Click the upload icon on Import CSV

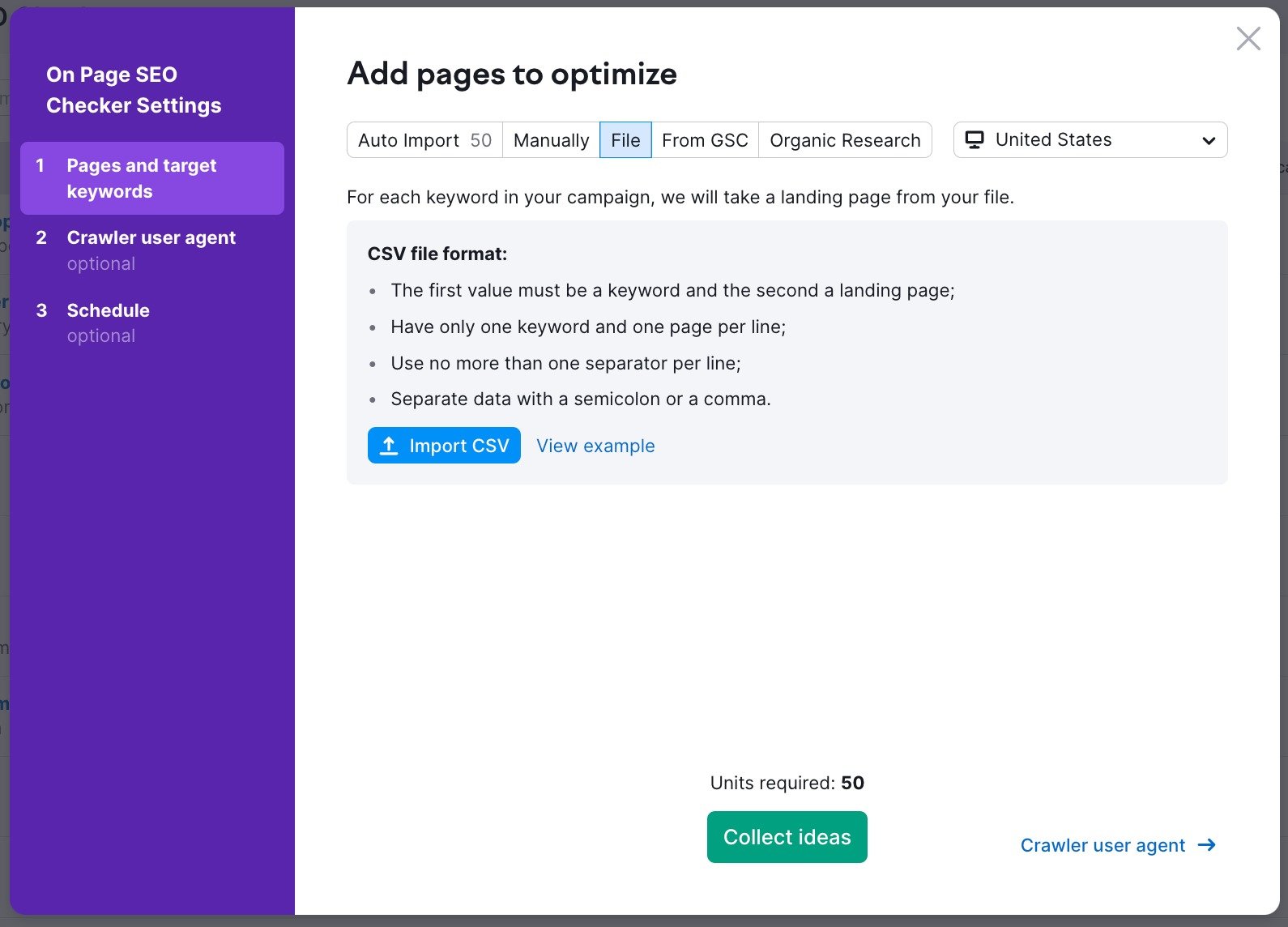[x=389, y=446]
